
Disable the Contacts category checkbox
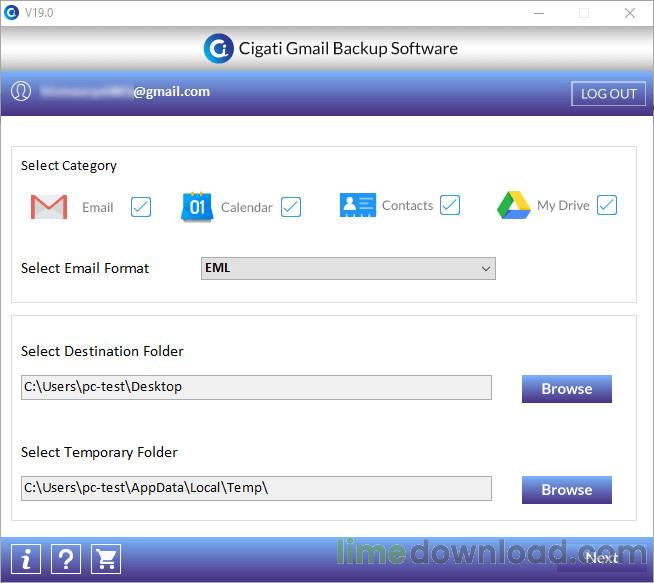pyautogui.click(x=450, y=205)
